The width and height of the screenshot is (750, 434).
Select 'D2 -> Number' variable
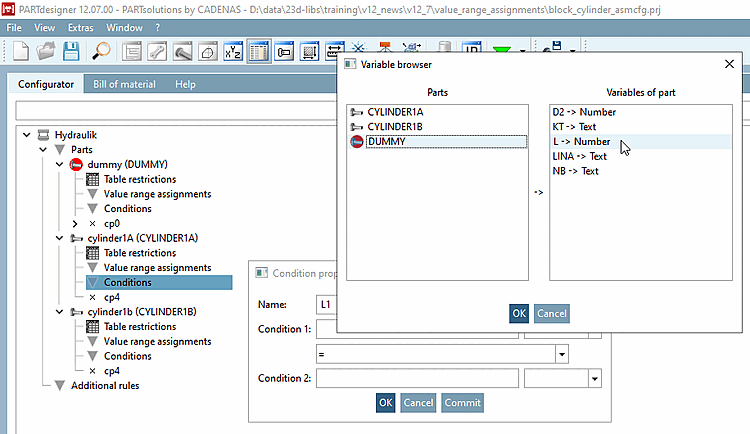(640, 112)
